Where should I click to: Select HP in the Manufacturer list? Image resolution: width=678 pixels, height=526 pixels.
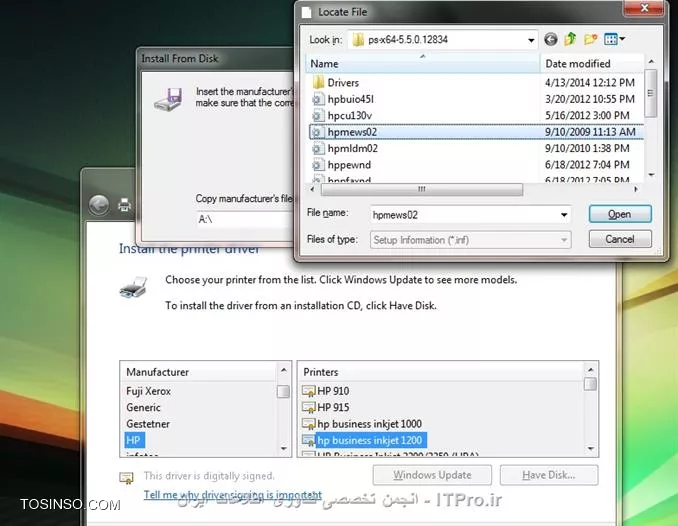coord(134,440)
